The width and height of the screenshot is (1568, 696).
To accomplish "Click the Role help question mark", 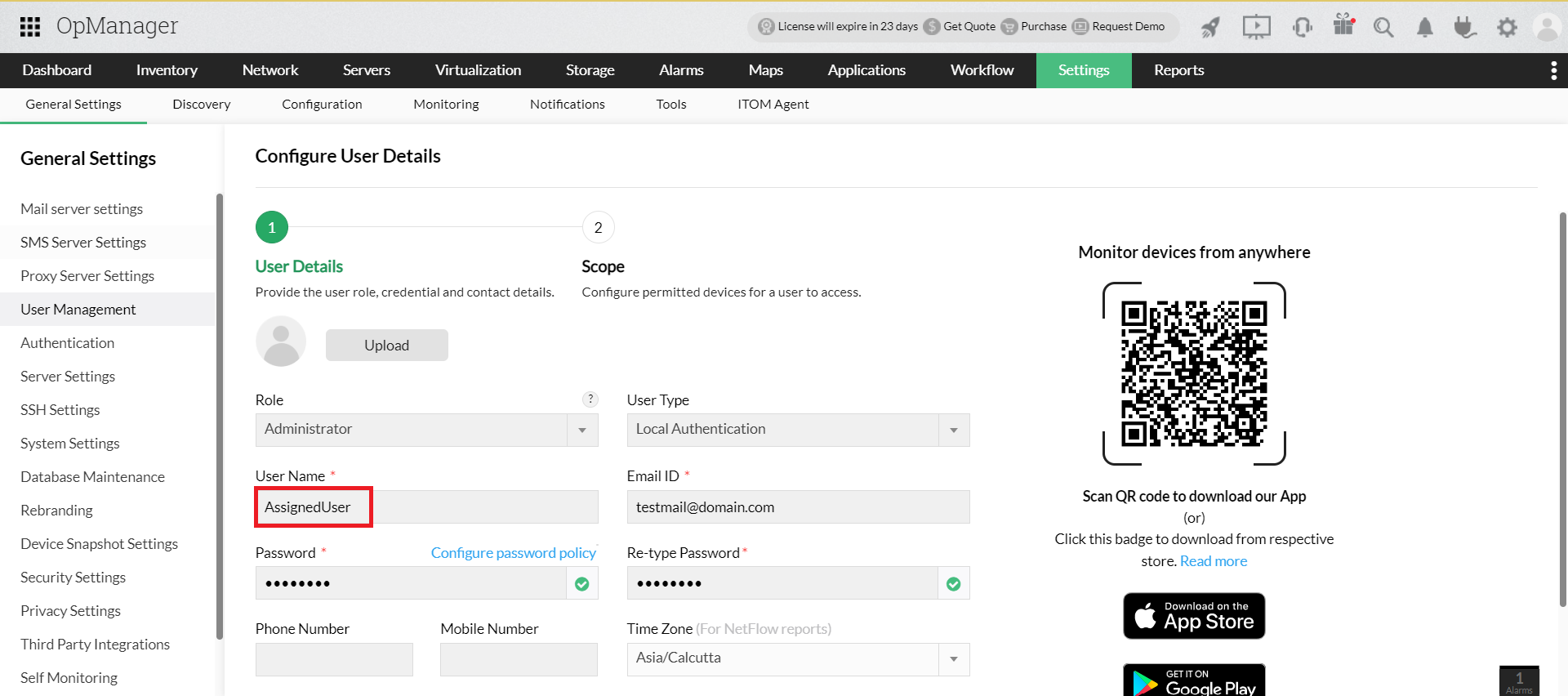I will (590, 399).
